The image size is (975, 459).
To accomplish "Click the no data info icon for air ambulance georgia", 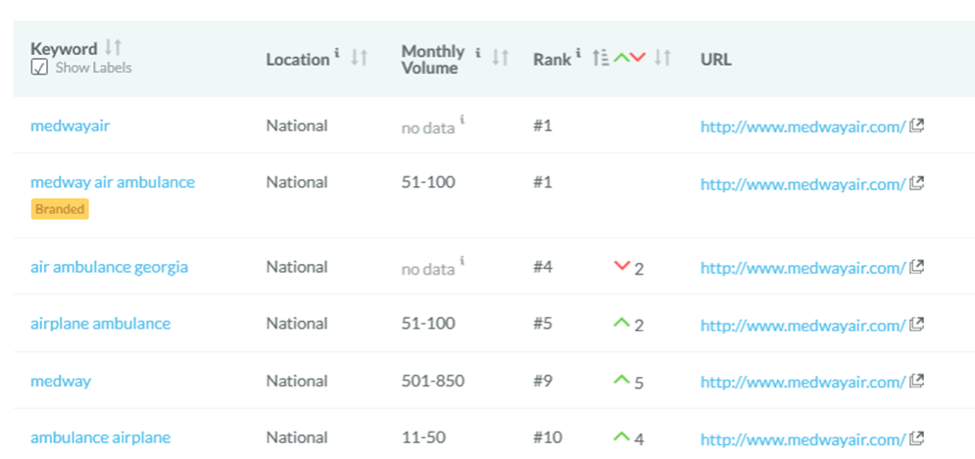I will (463, 261).
